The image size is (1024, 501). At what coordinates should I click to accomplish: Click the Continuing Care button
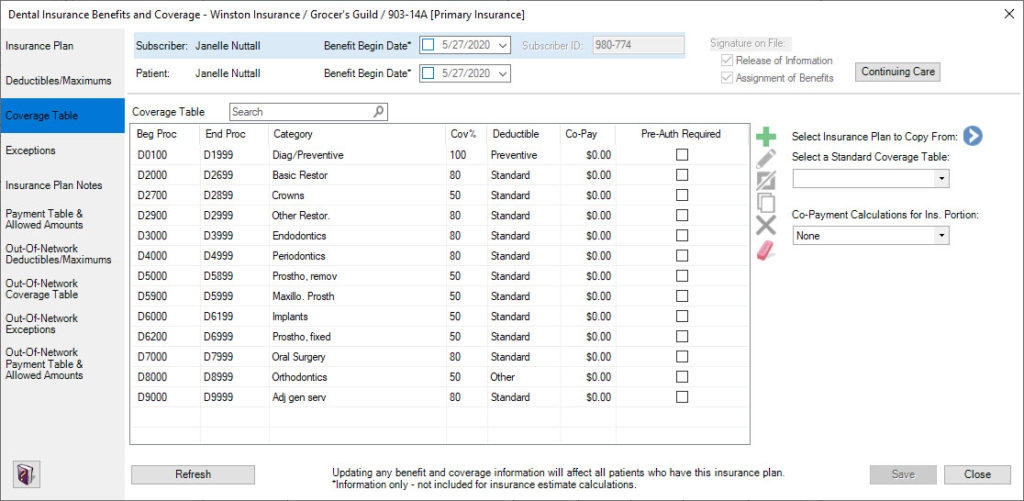click(897, 72)
